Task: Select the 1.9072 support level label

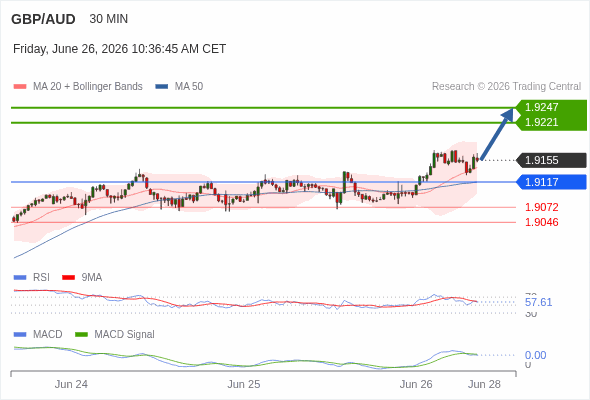Action: pyautogui.click(x=541, y=207)
